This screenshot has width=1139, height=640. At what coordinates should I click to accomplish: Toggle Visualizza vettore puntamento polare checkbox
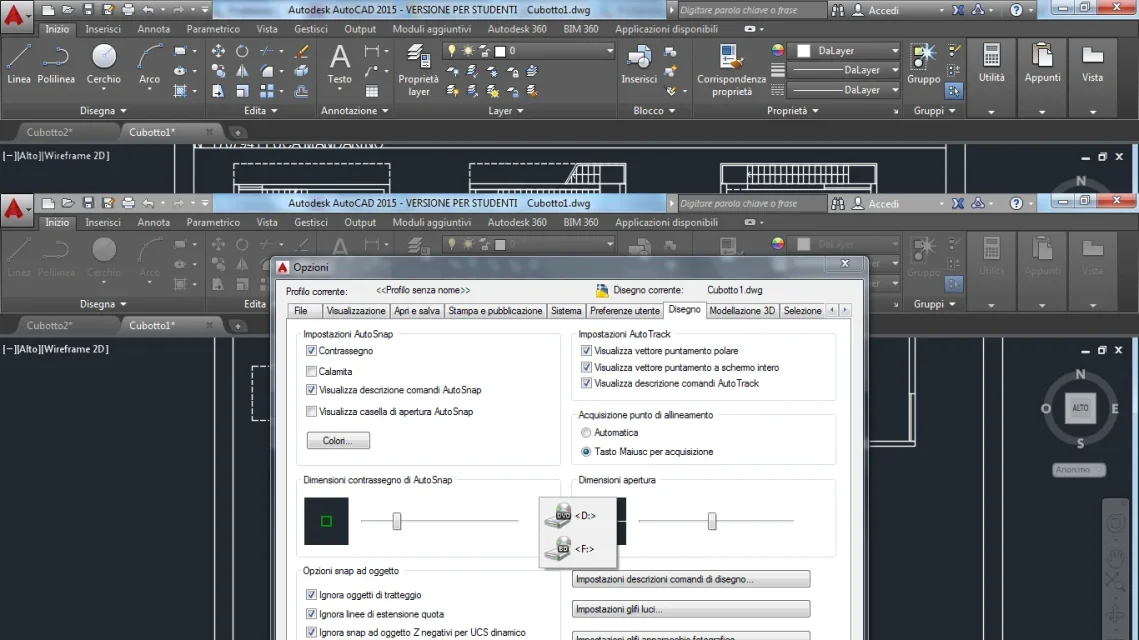(x=586, y=351)
